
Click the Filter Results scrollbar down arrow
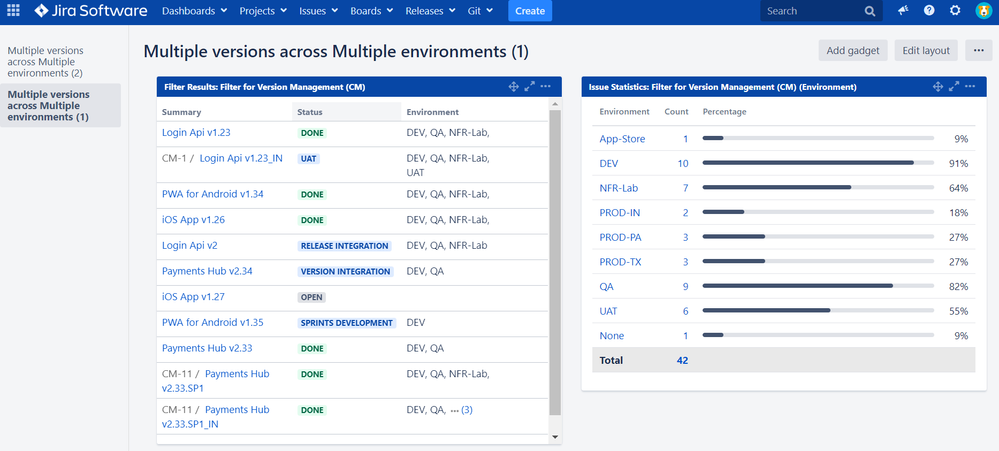[556, 437]
